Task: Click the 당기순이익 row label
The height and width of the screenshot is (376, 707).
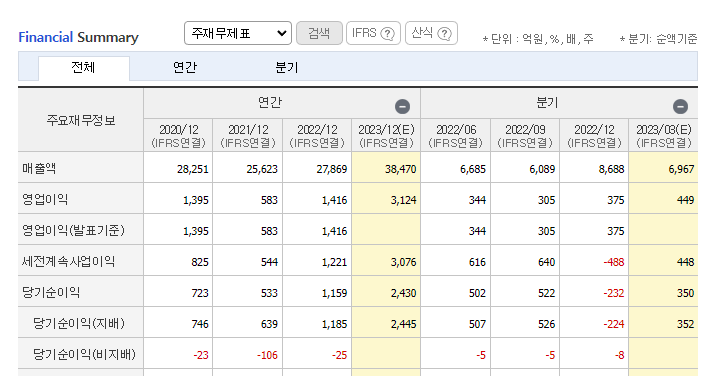Action: (x=51, y=293)
